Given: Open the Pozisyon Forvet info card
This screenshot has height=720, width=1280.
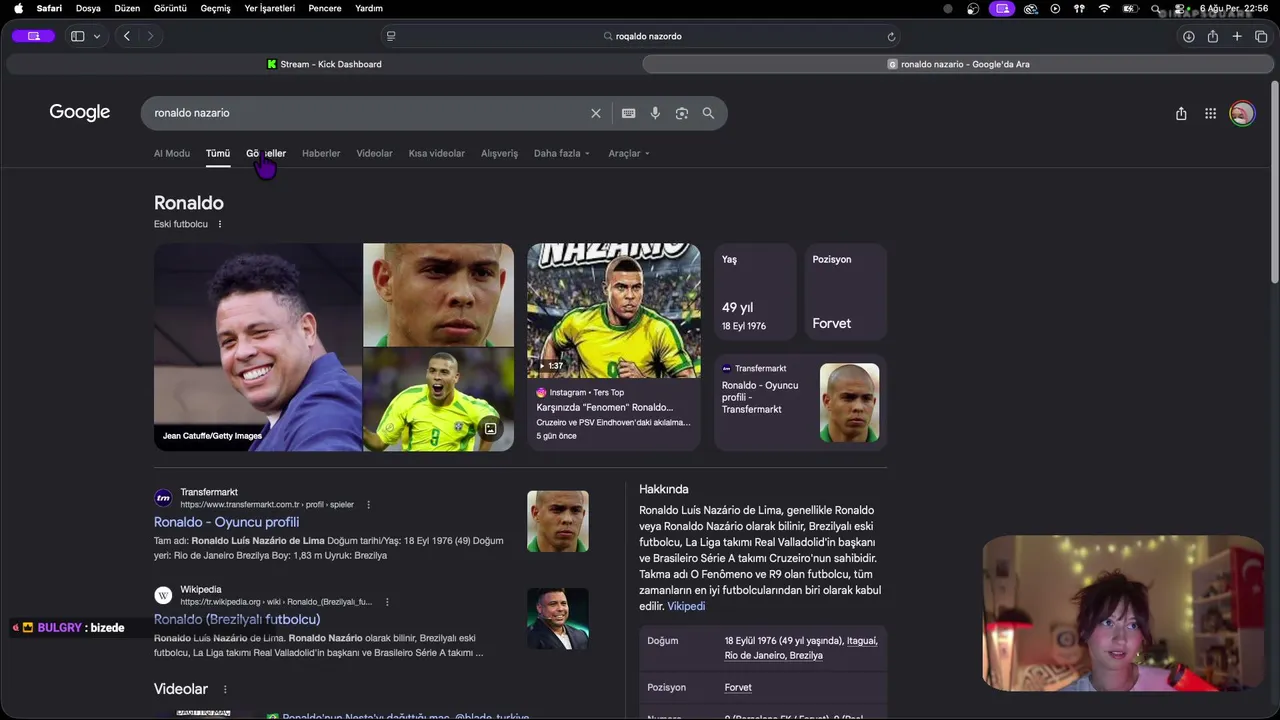Looking at the screenshot, I should (x=845, y=293).
